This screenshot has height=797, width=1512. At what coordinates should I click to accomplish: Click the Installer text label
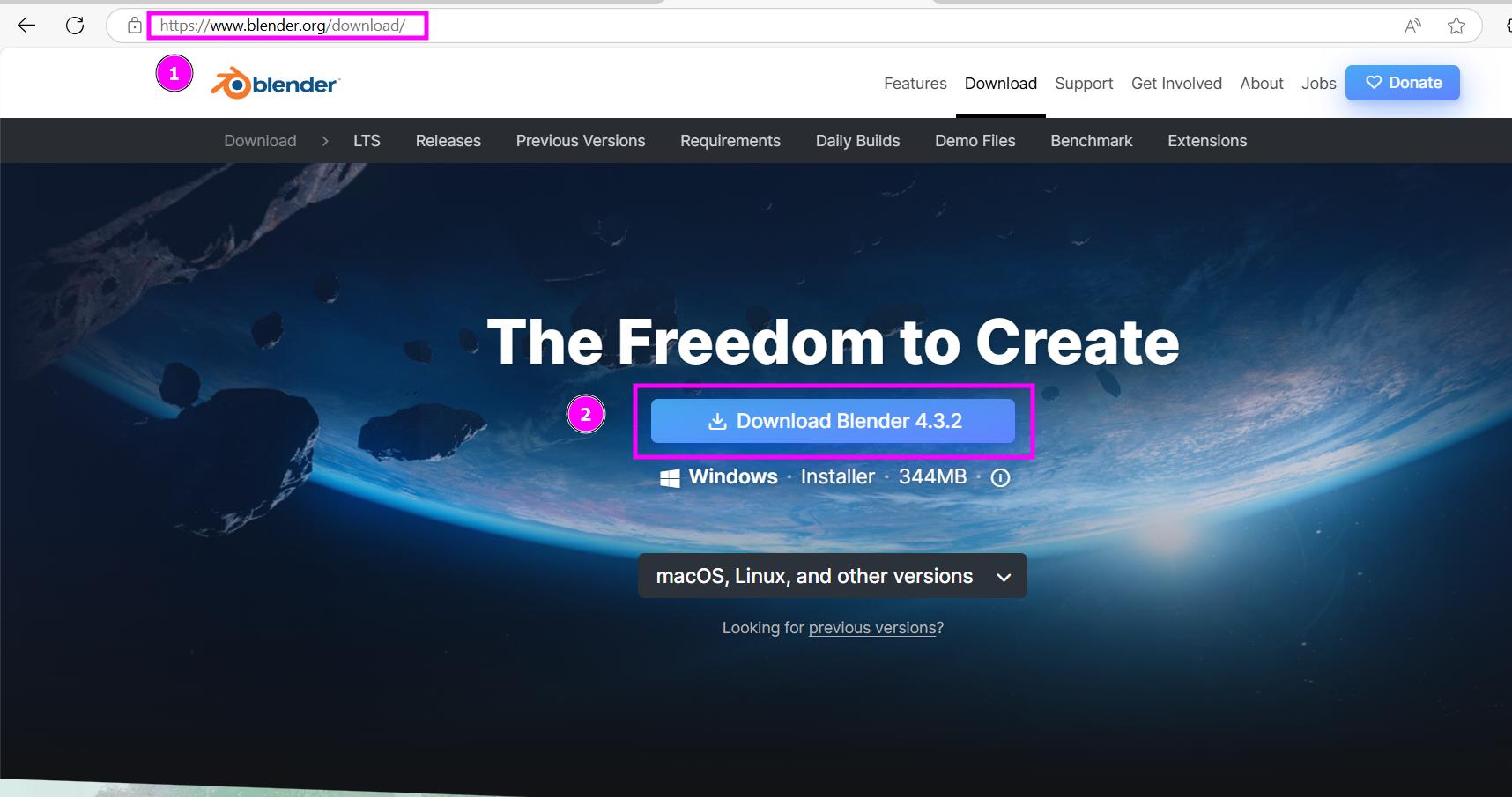coord(837,476)
